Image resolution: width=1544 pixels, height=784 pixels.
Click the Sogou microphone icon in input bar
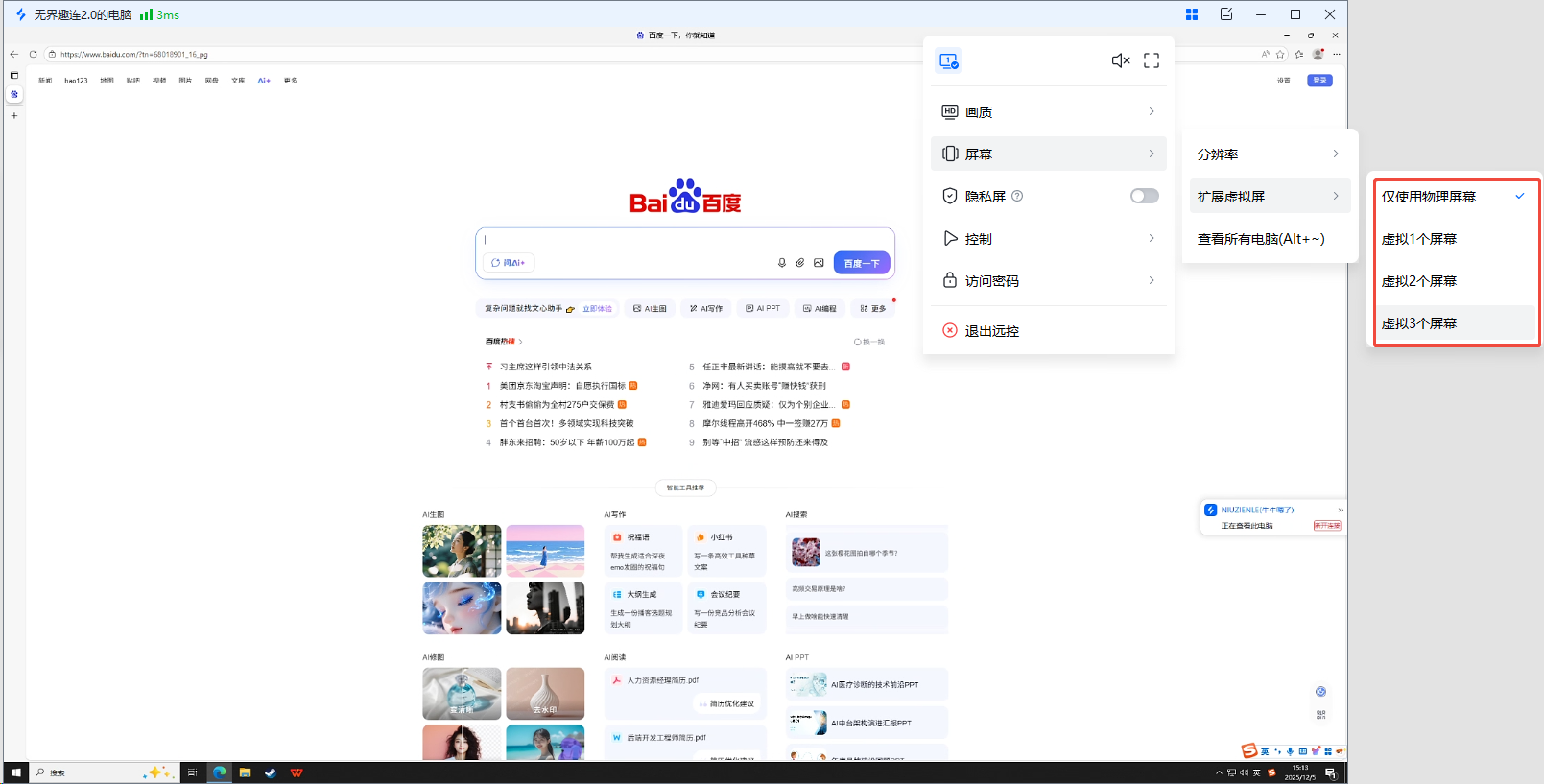tap(1290, 751)
